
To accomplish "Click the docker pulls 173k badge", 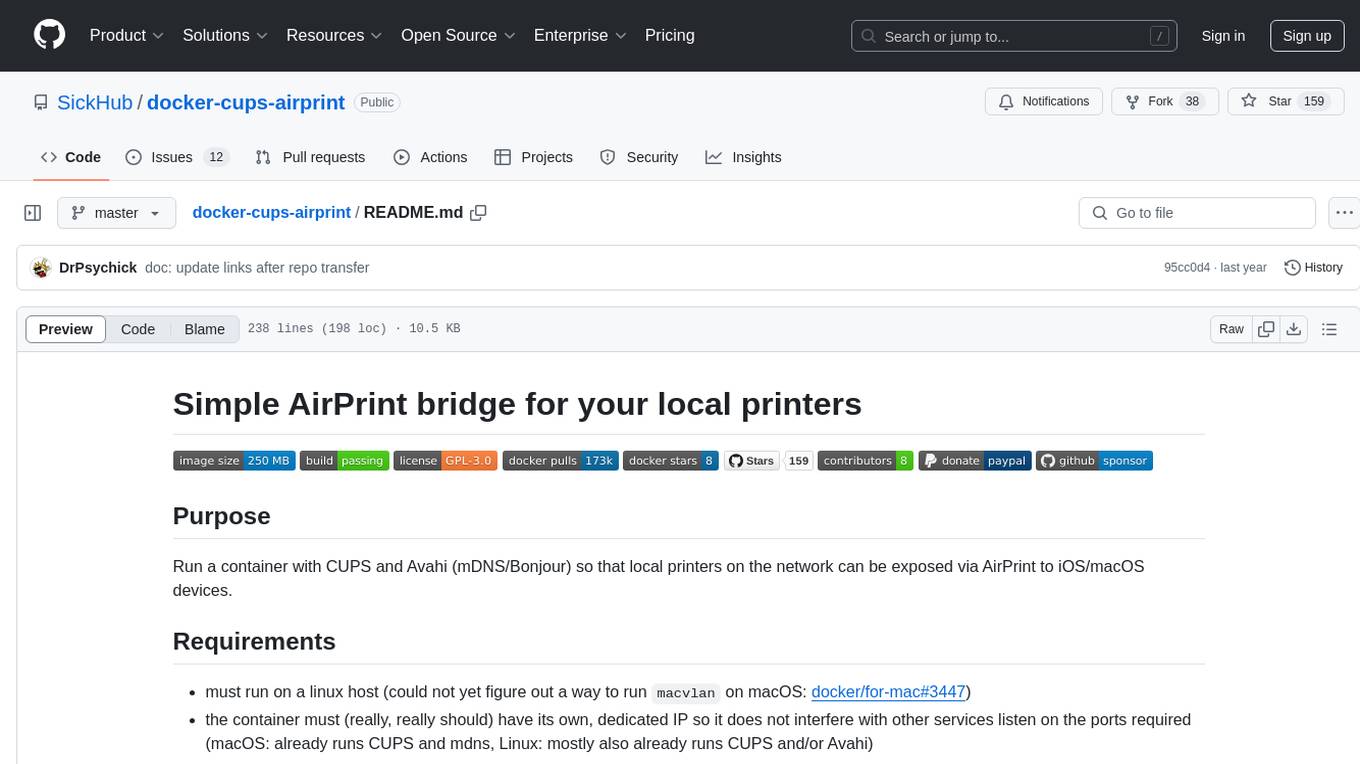I will (x=560, y=461).
